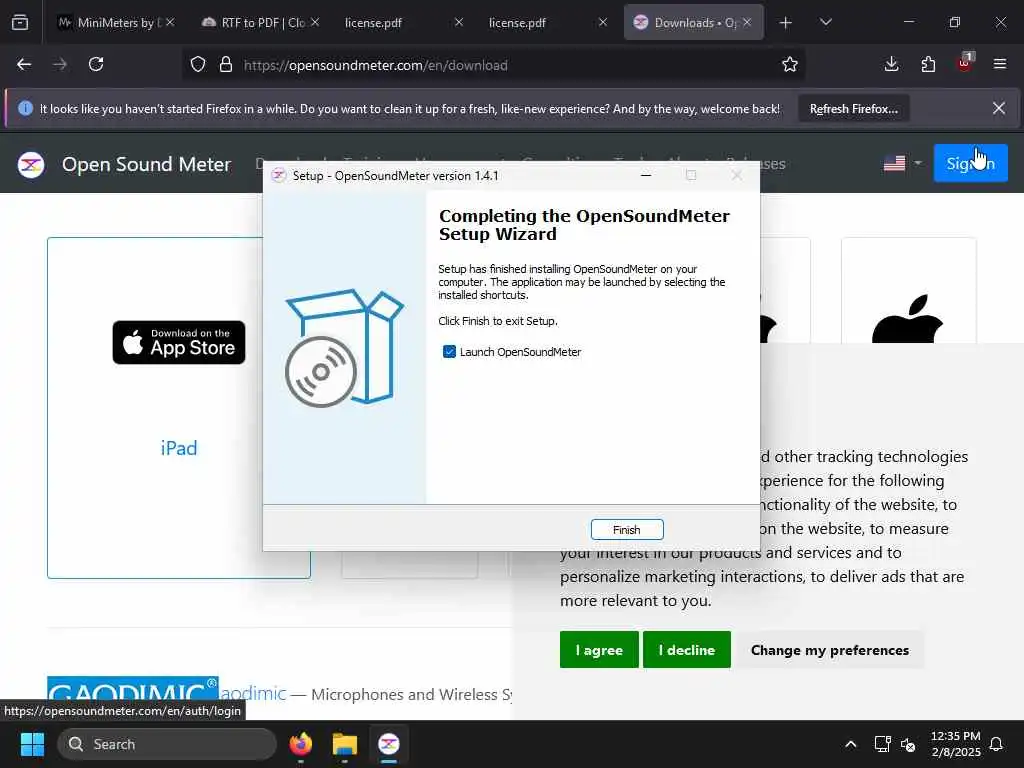Click the network status tray icon

[882, 744]
